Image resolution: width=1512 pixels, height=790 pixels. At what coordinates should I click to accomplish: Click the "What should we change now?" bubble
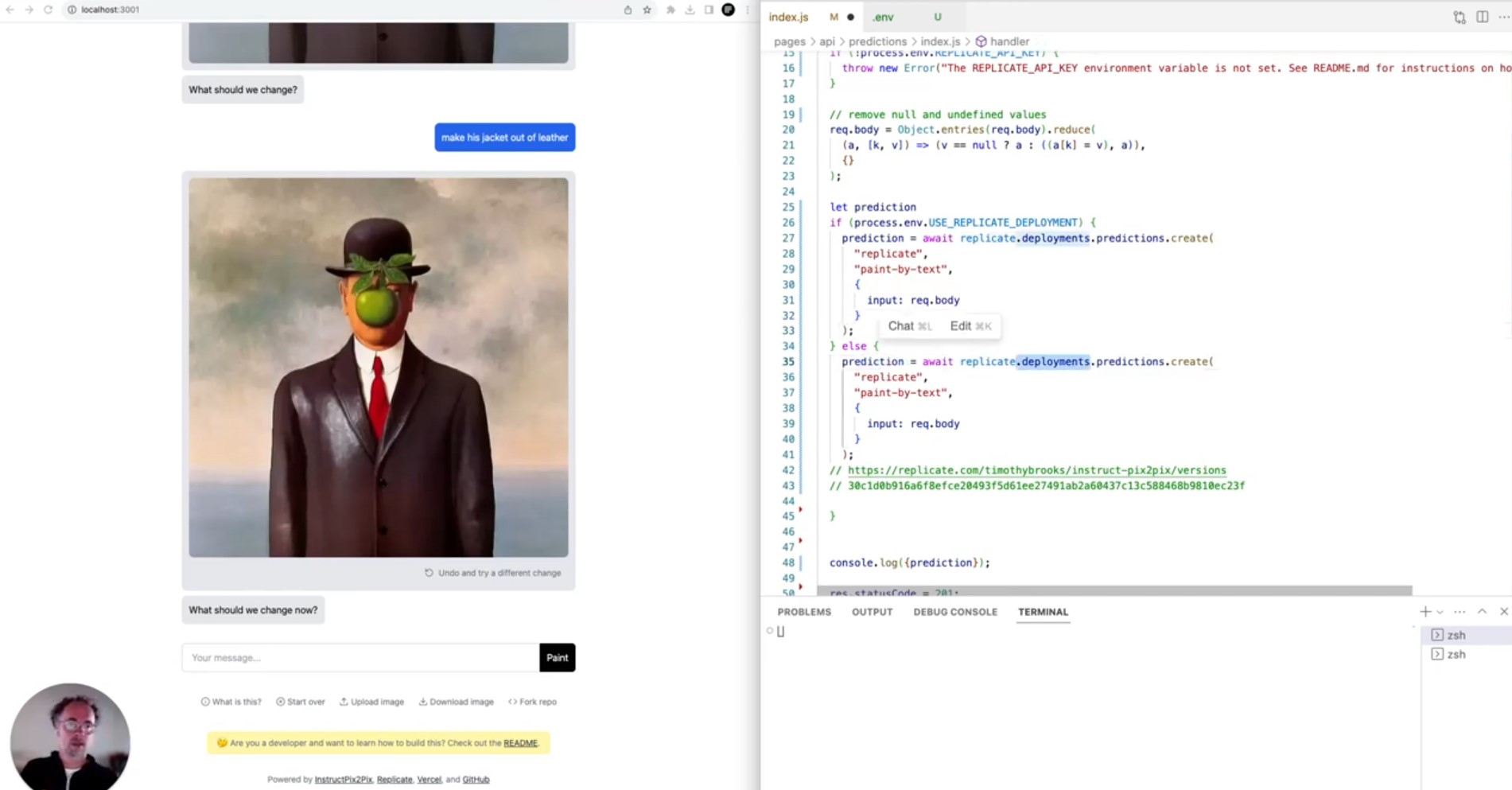point(253,610)
